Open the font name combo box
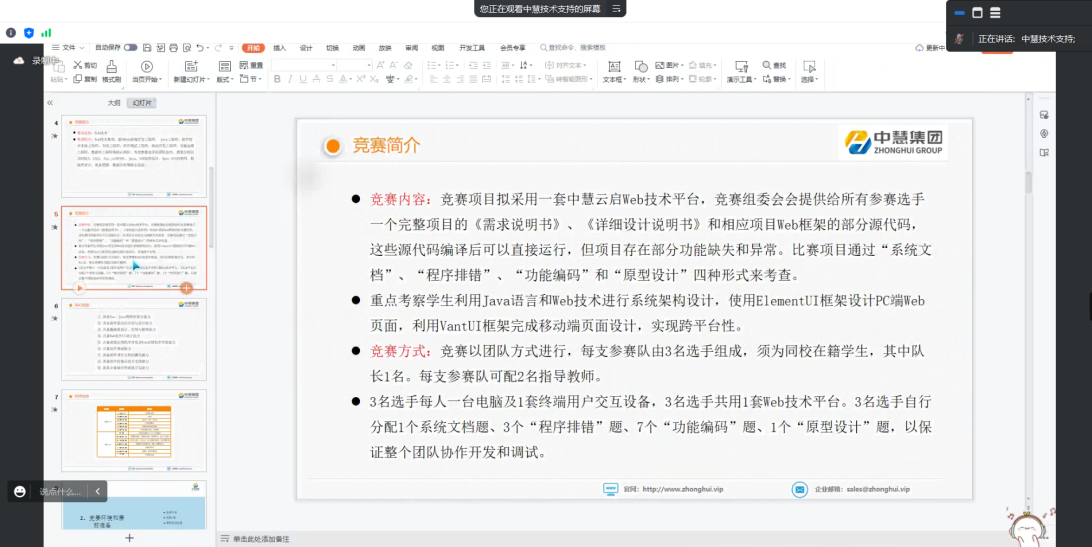This screenshot has width=1092, height=547. coord(304,65)
